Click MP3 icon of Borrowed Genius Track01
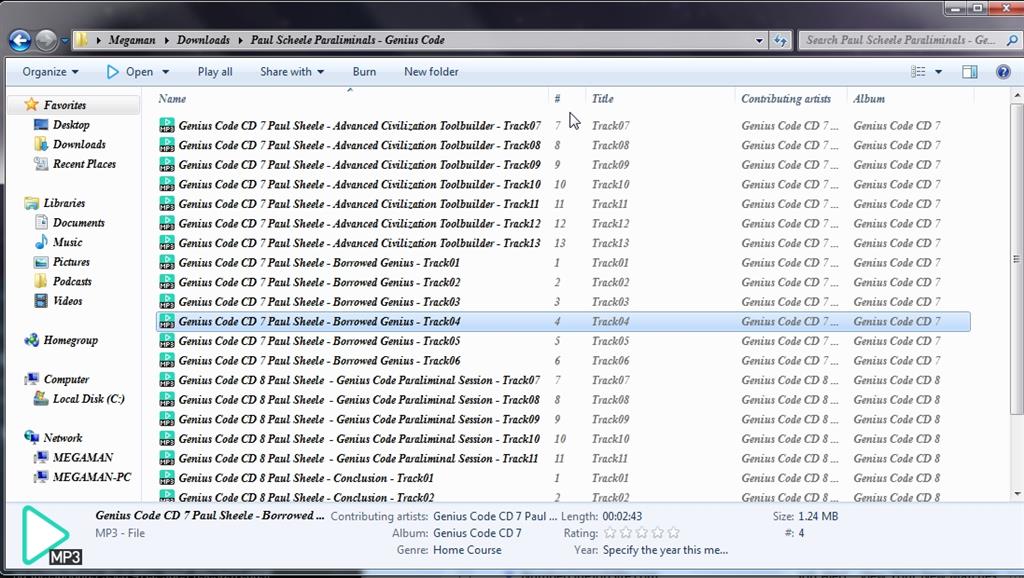 point(167,263)
